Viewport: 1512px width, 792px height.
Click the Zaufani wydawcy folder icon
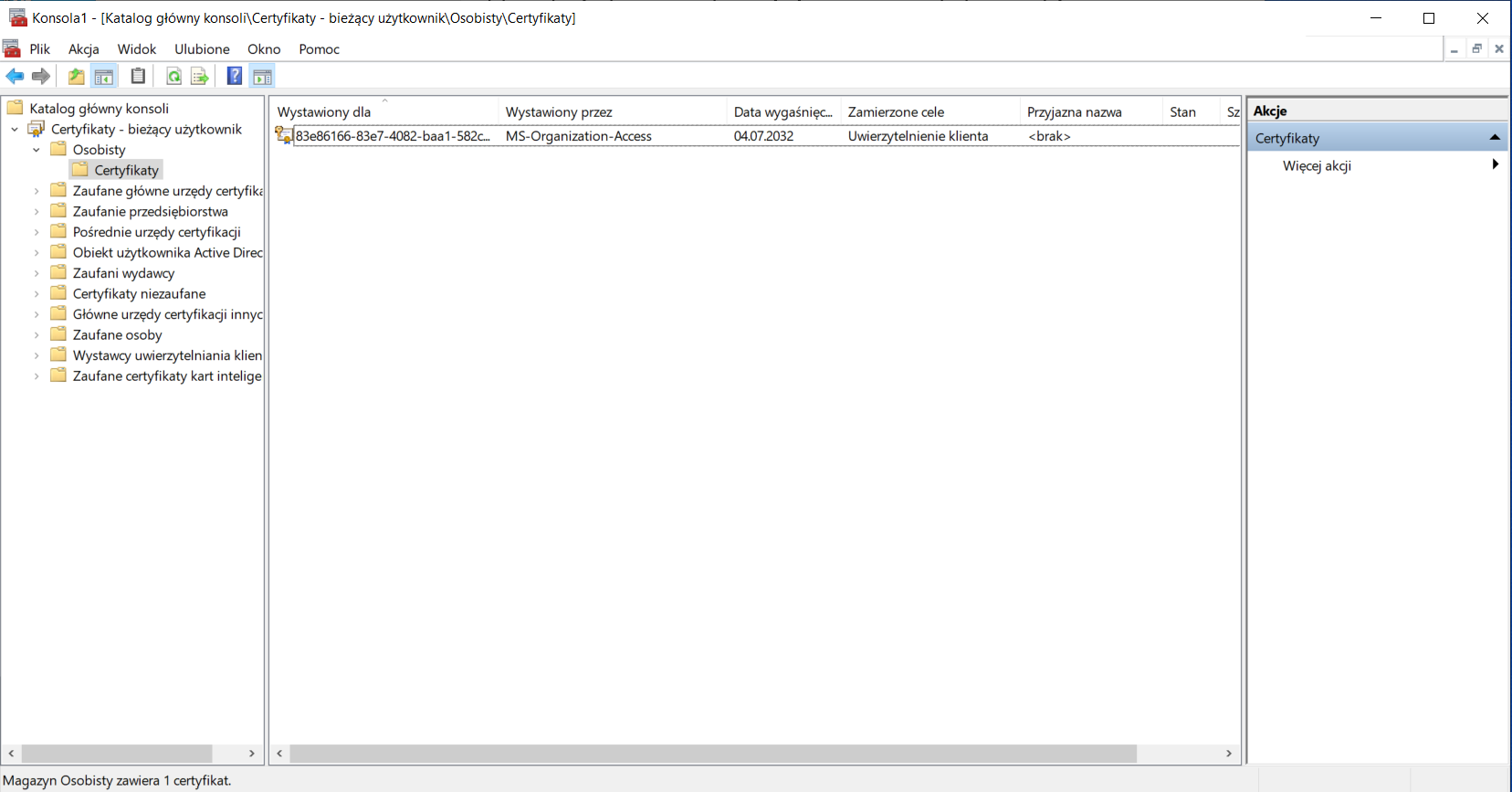tap(58, 272)
